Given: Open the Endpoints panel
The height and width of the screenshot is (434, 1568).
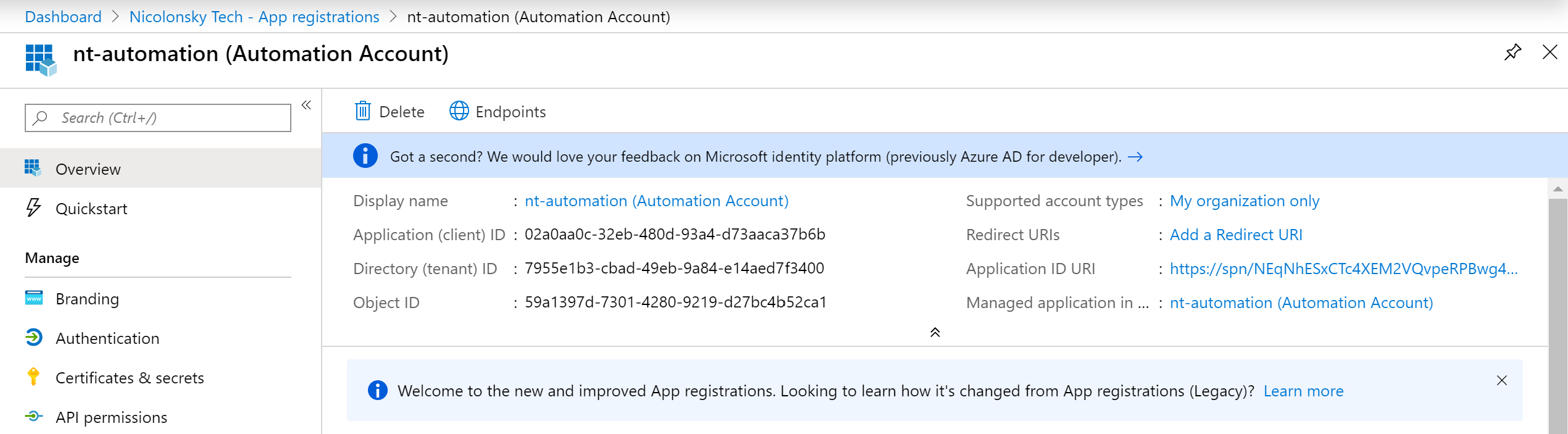Looking at the screenshot, I should coord(498,112).
